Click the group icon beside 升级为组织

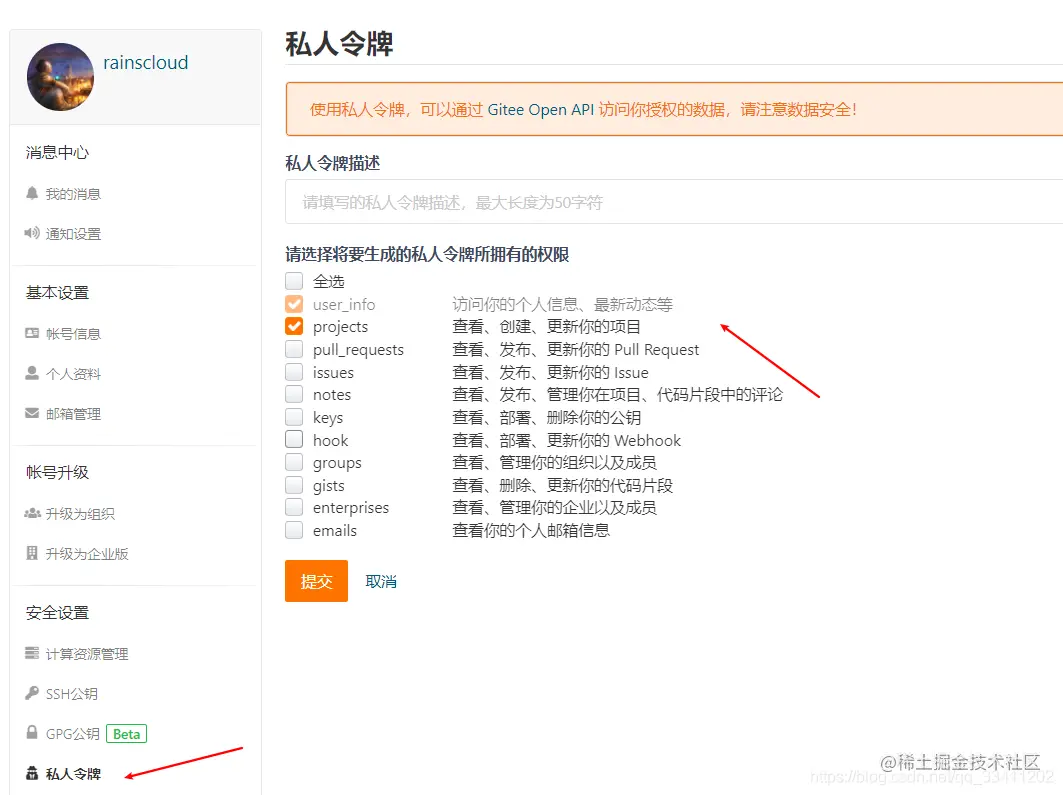(x=33, y=514)
